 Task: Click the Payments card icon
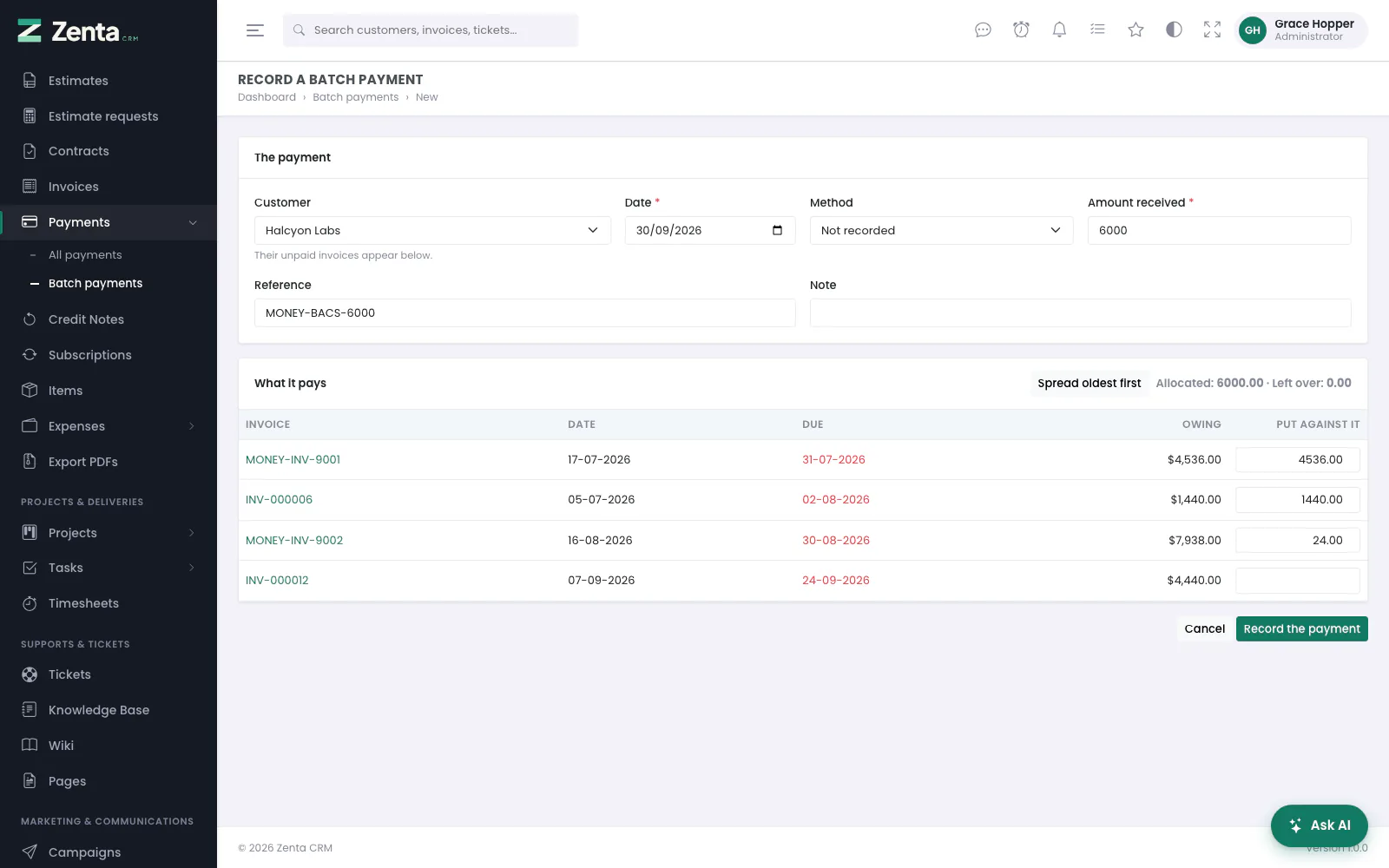click(x=30, y=222)
